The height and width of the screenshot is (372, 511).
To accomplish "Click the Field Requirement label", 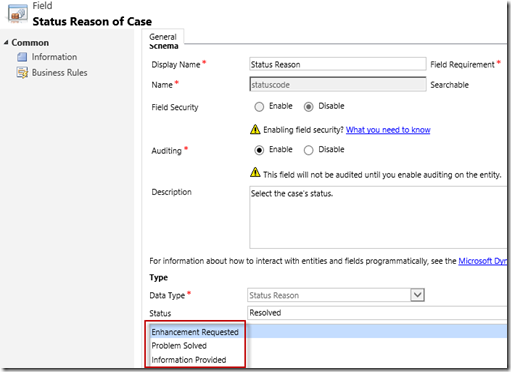I will pyautogui.click(x=462, y=65).
